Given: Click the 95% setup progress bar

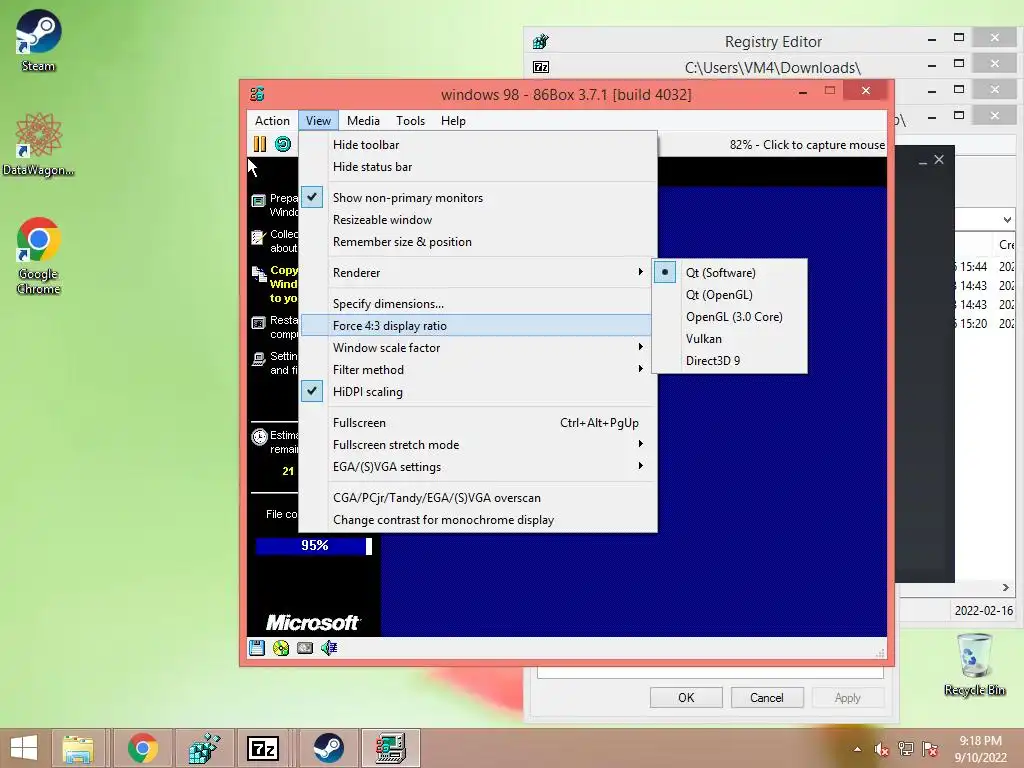Looking at the screenshot, I should click(x=314, y=546).
